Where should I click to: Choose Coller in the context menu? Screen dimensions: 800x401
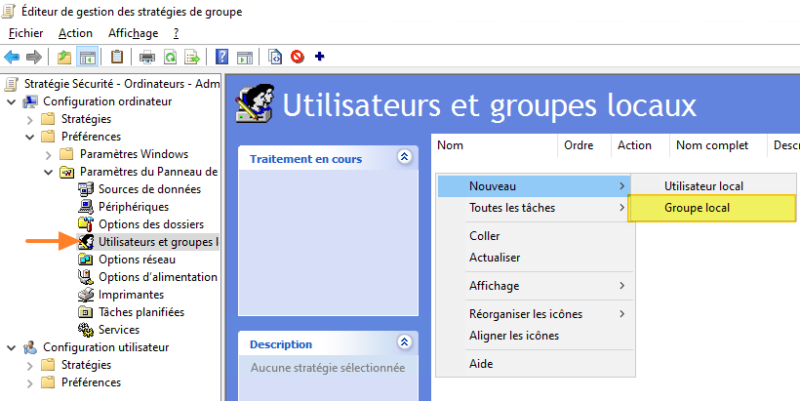534,236
